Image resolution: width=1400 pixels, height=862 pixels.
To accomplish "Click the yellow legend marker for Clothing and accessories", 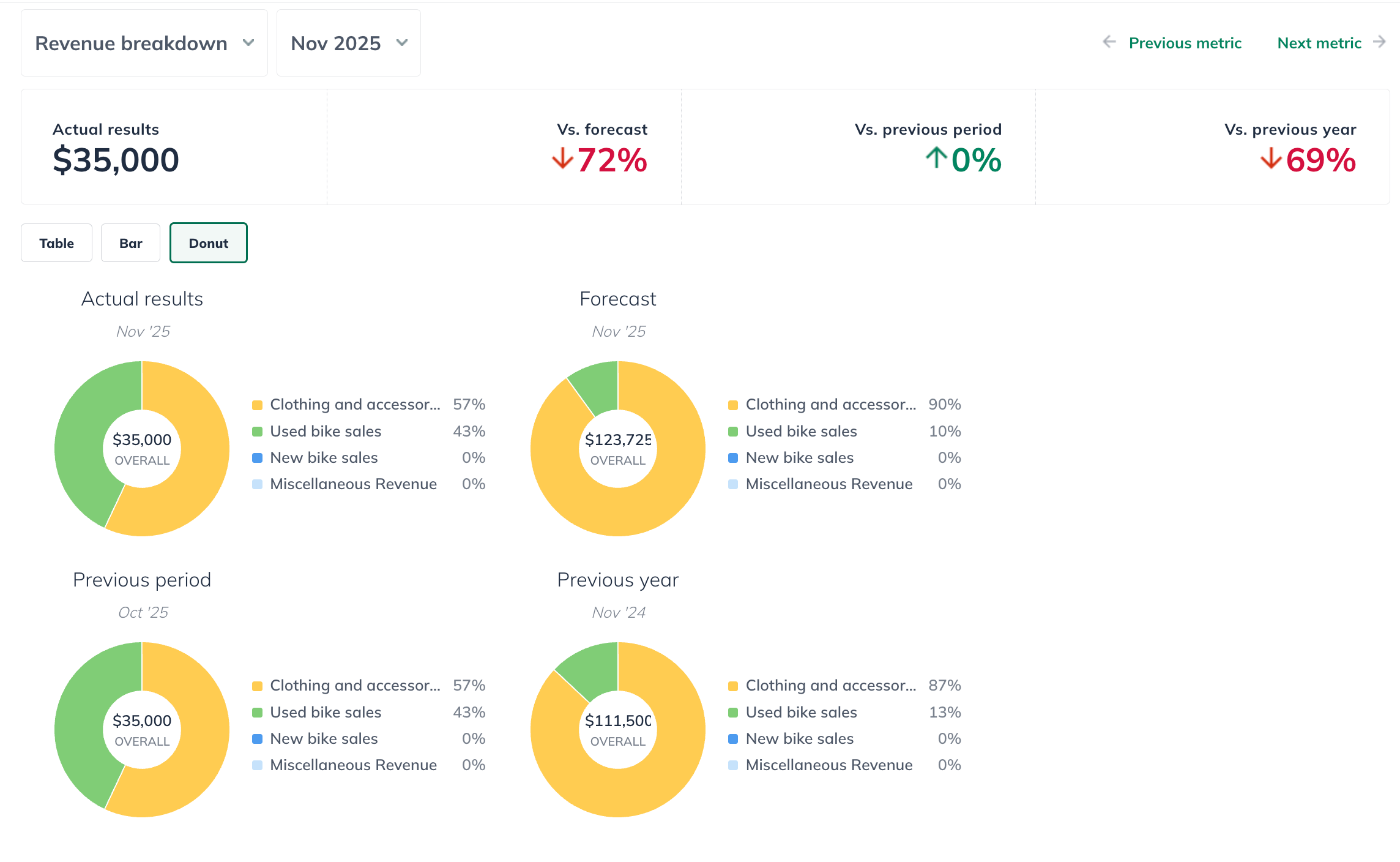I will (x=256, y=404).
